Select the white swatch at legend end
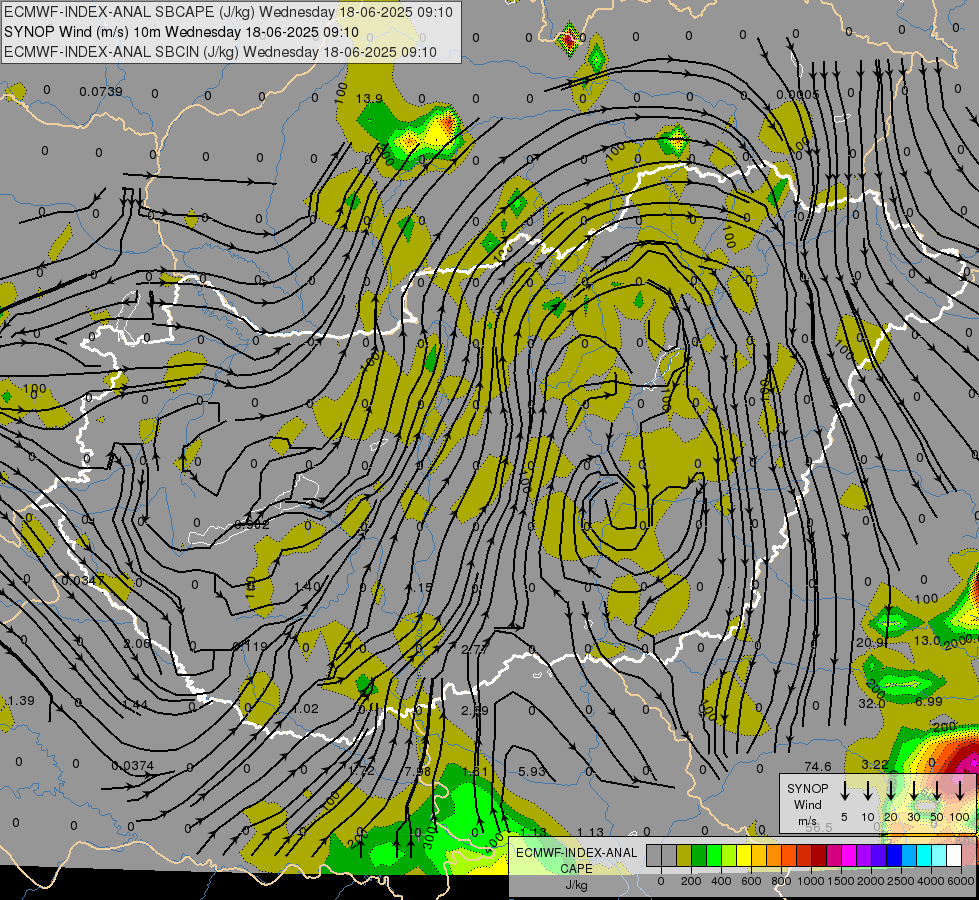 click(953, 855)
